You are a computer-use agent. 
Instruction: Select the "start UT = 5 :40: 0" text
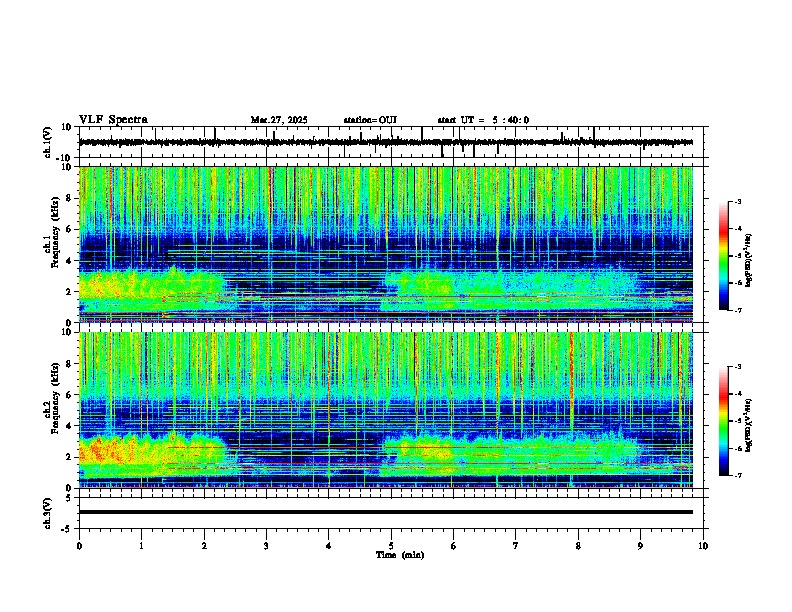[x=483, y=120]
